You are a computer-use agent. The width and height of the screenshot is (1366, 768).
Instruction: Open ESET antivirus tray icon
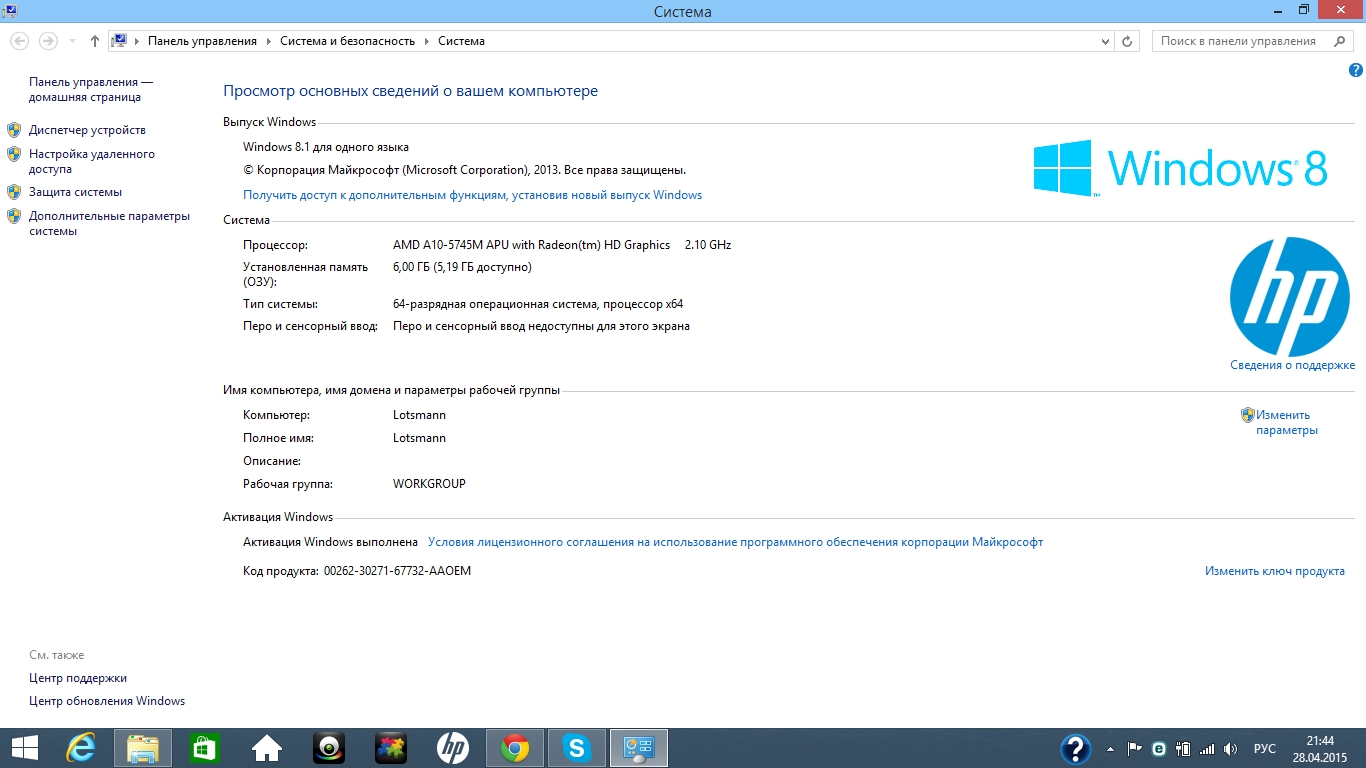pos(1159,748)
